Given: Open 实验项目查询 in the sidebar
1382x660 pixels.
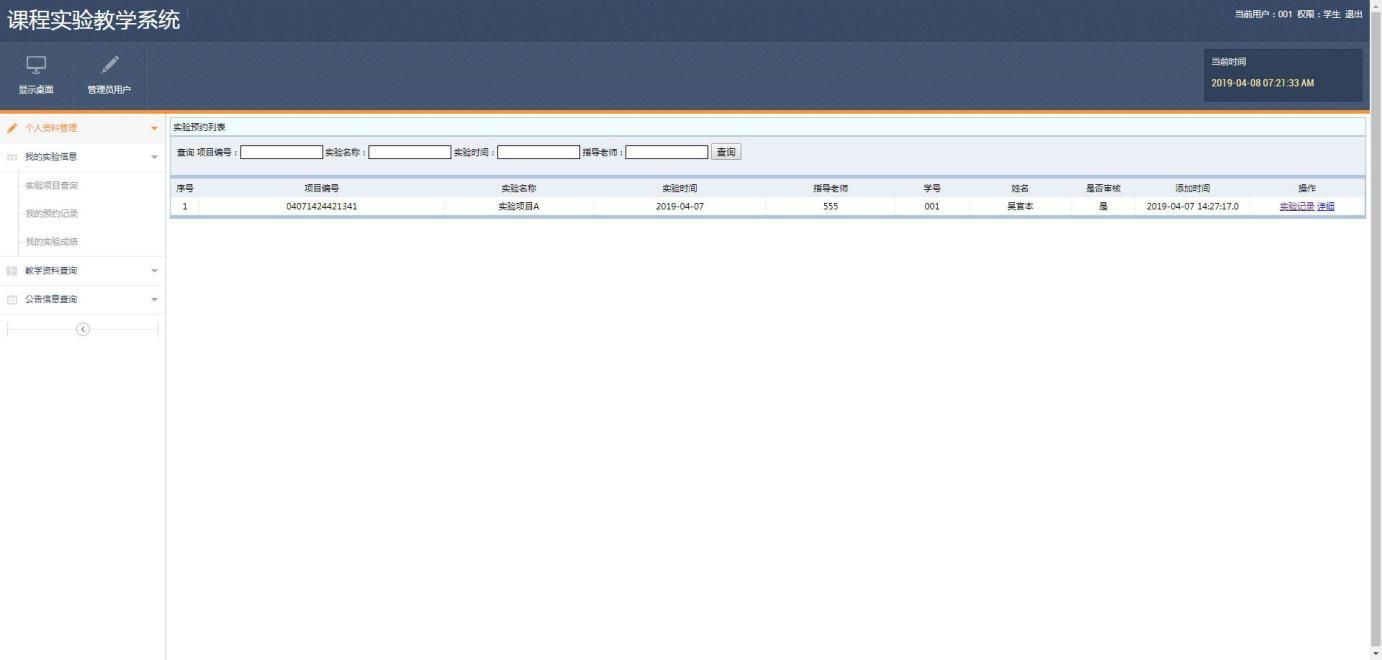Looking at the screenshot, I should (51, 186).
